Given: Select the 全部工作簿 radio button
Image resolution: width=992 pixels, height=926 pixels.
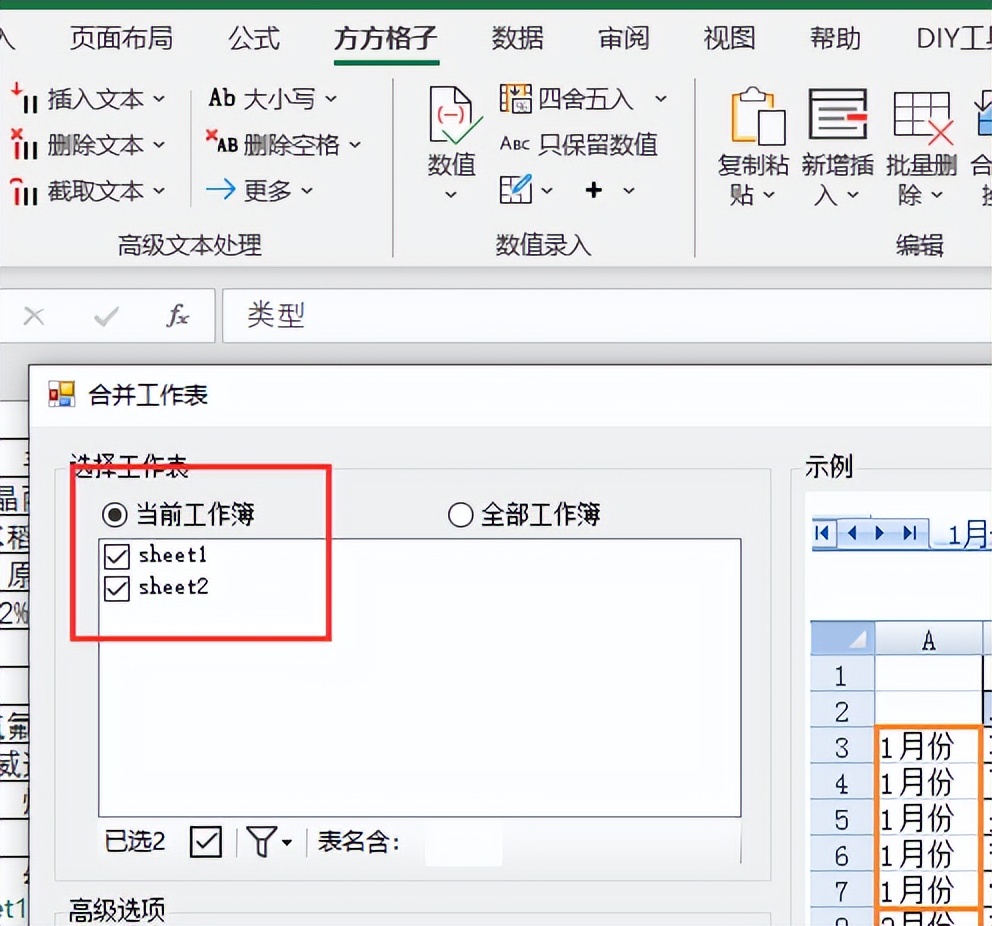Looking at the screenshot, I should pos(460,514).
